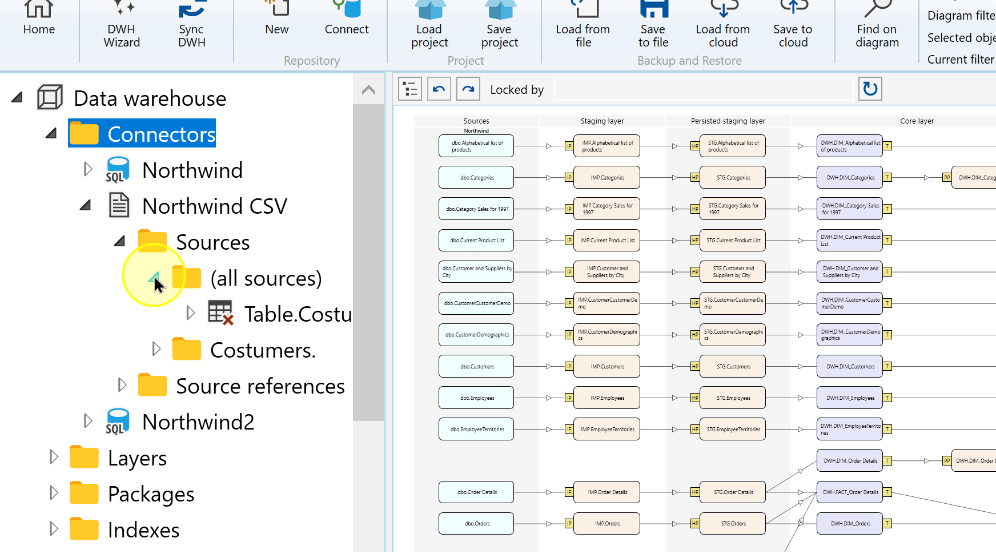Select the dbo.Categories source node in the diagram

click(x=476, y=177)
